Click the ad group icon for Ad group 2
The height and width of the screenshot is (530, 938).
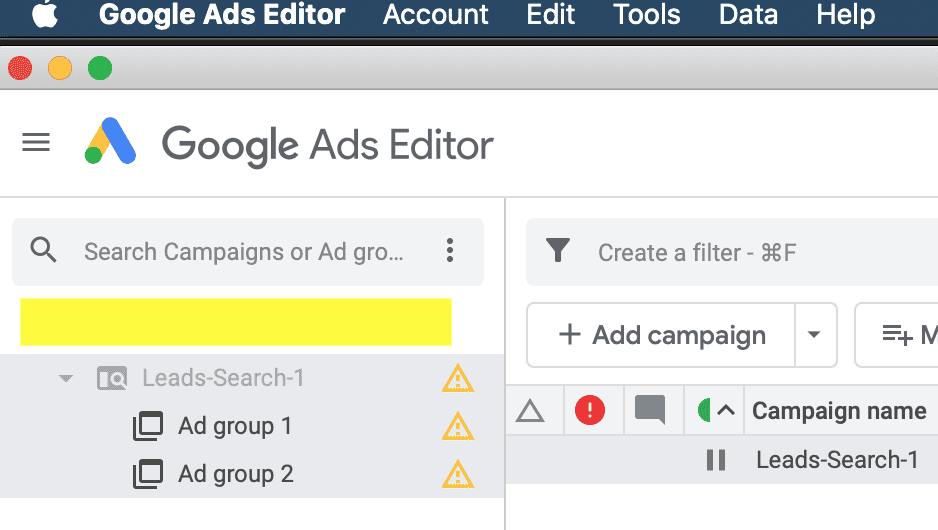tap(148, 474)
